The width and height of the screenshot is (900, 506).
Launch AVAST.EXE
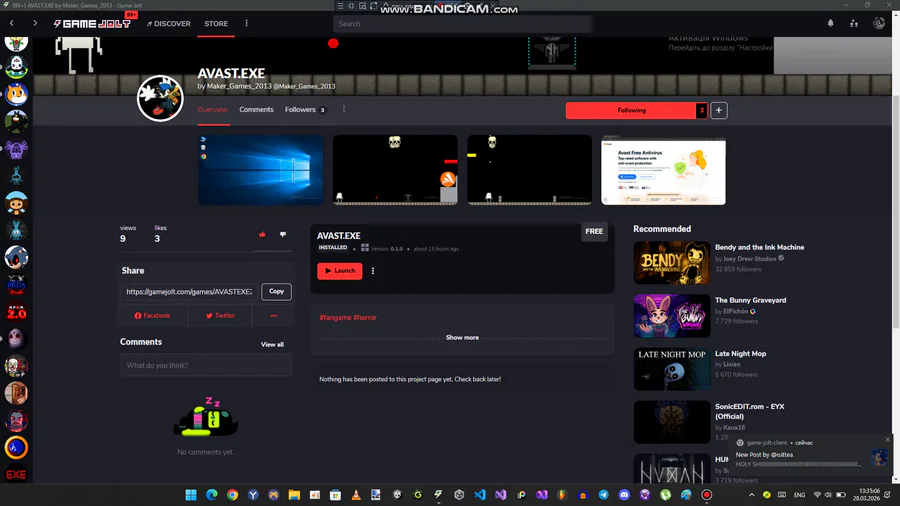tap(340, 271)
